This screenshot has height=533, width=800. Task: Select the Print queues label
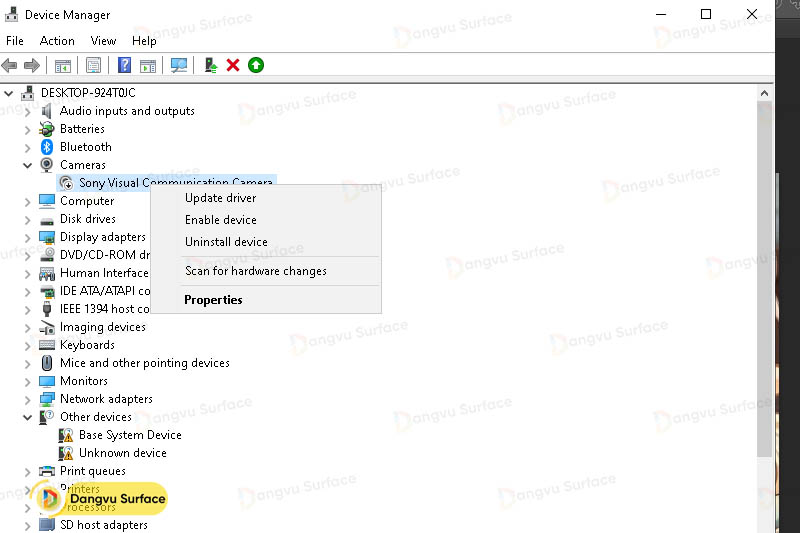[x=92, y=471]
